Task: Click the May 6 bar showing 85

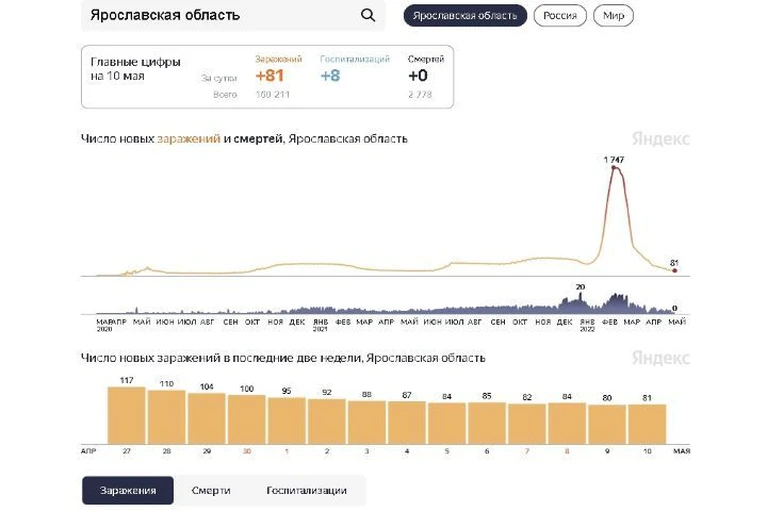Action: (487, 423)
